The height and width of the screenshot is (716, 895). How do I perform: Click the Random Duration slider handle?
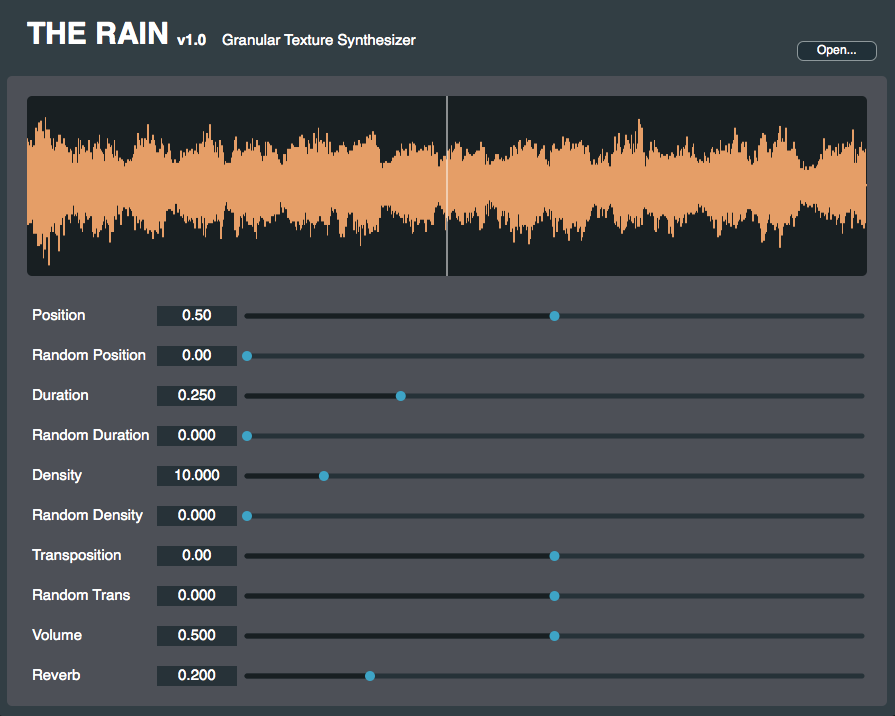click(x=247, y=436)
